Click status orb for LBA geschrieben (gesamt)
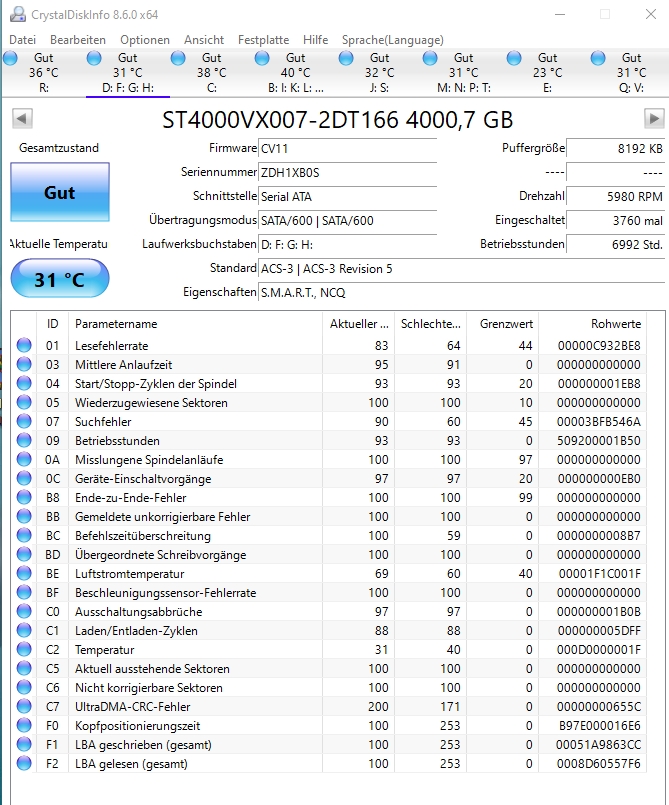Viewport: 669px width, 805px height. (24, 744)
